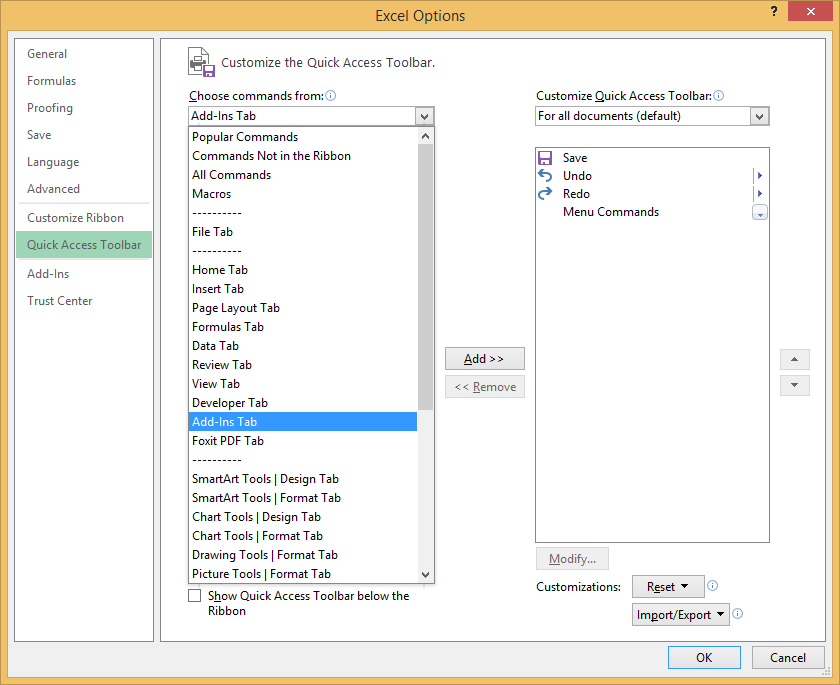The width and height of the screenshot is (840, 685).
Task: Click info icon next to Import/Export
Action: point(738,614)
